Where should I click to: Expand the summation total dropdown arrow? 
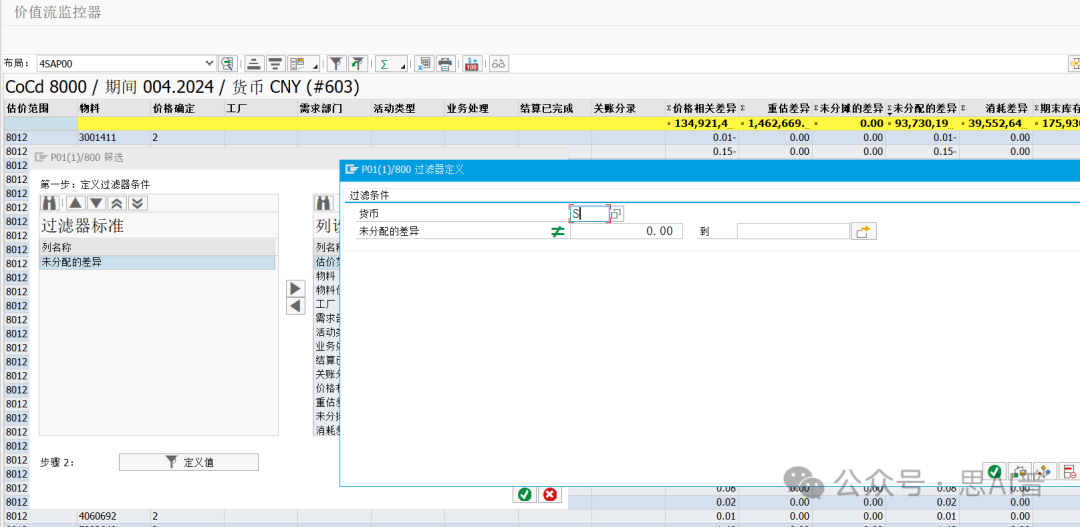coord(403,66)
